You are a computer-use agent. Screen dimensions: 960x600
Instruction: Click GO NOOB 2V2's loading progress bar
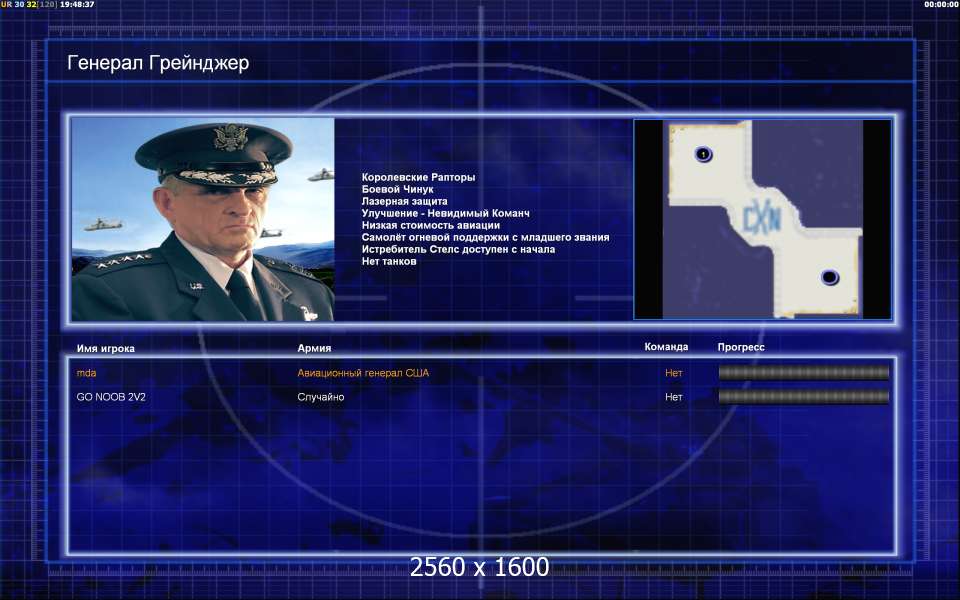coord(803,397)
